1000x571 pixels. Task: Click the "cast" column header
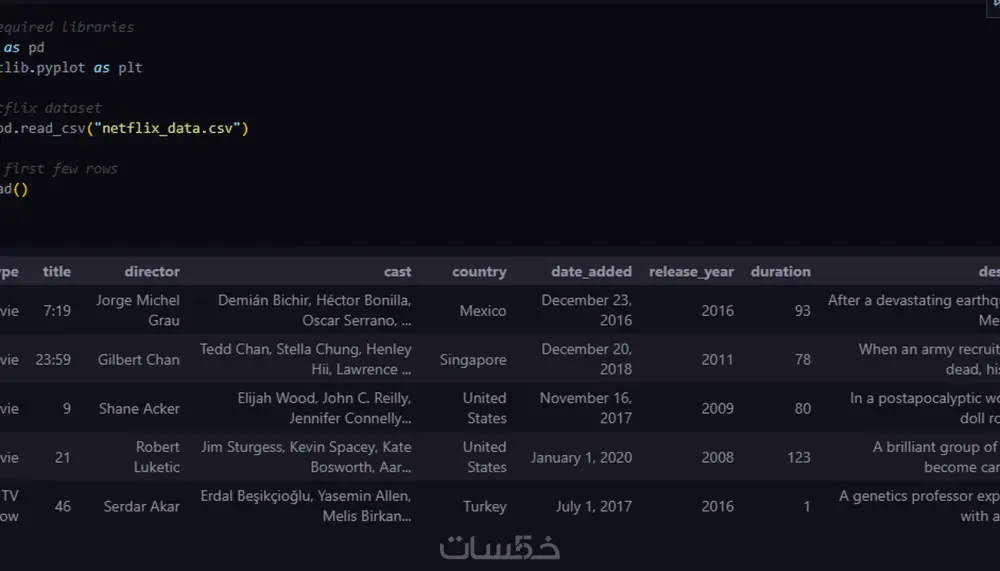coord(397,272)
